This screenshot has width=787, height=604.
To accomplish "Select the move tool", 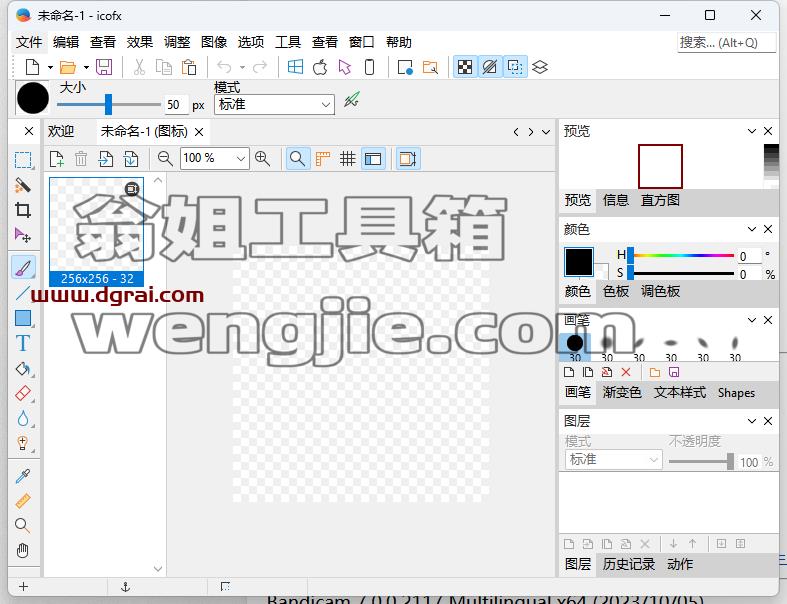I will click(x=23, y=235).
